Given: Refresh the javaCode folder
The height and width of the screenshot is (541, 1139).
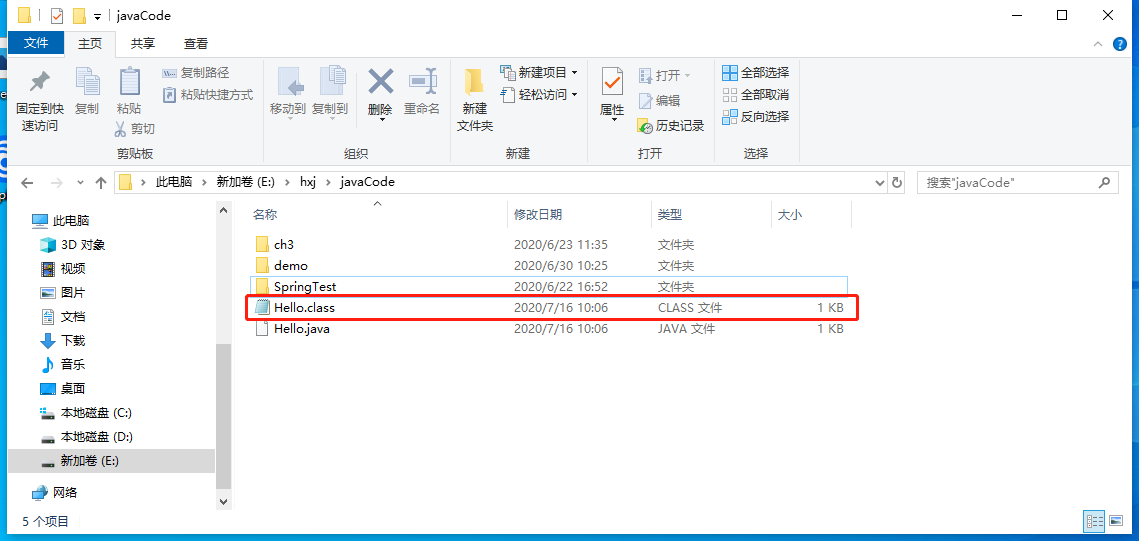Looking at the screenshot, I should click(x=896, y=182).
